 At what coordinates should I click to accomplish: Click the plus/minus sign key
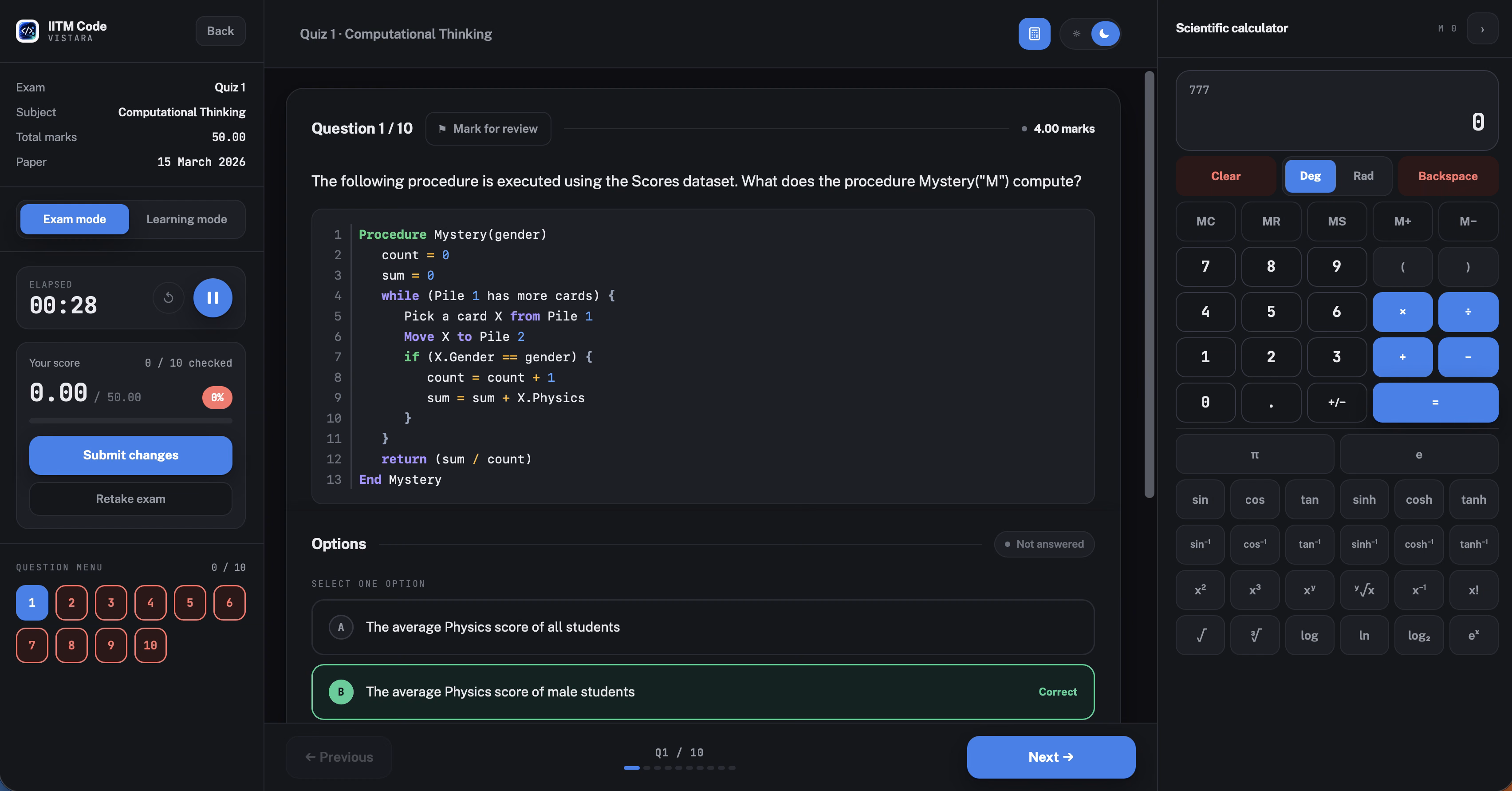[1336, 402]
